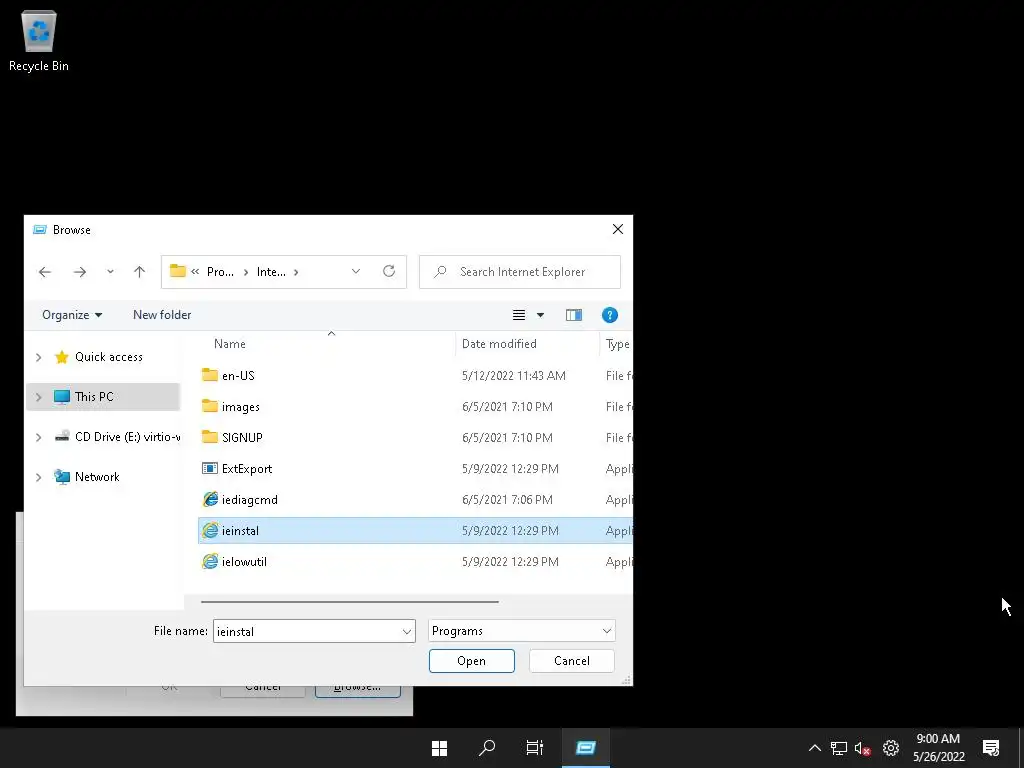Viewport: 1024px width, 768px height.
Task: Show hidden tray icons chevron
Action: tap(814, 748)
